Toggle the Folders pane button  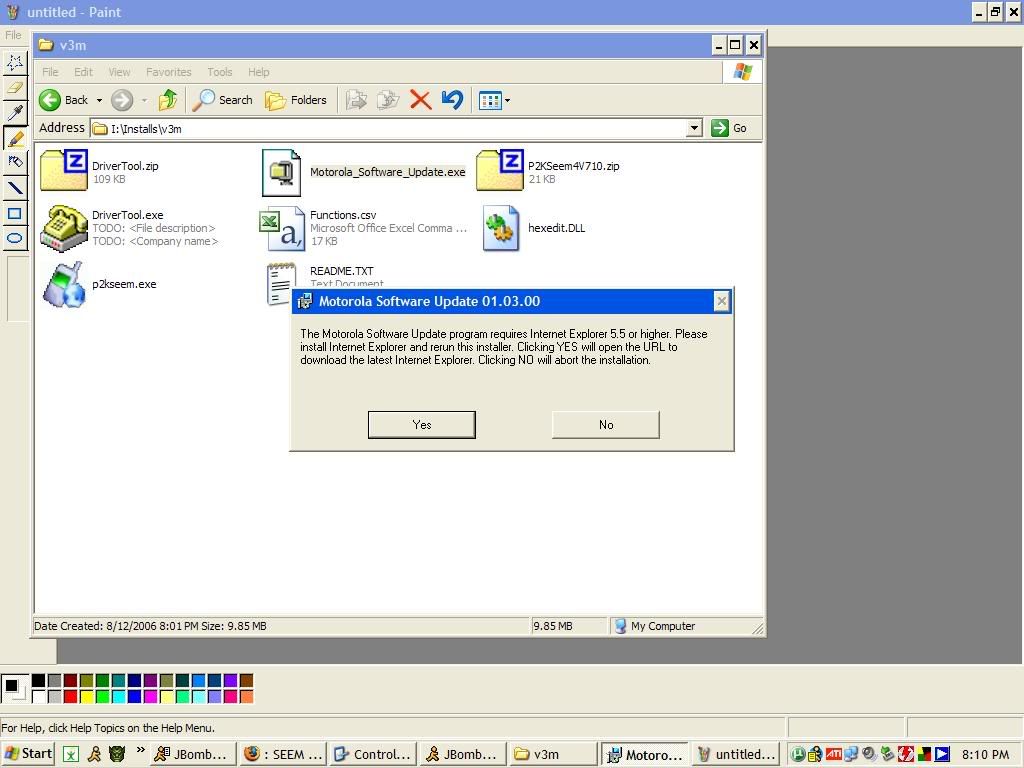[x=297, y=100]
